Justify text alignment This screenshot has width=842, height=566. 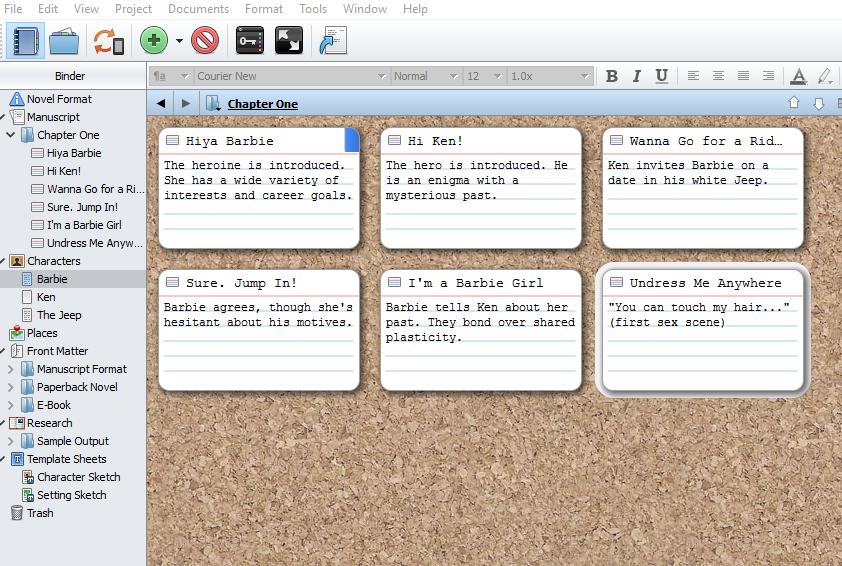[x=743, y=76]
